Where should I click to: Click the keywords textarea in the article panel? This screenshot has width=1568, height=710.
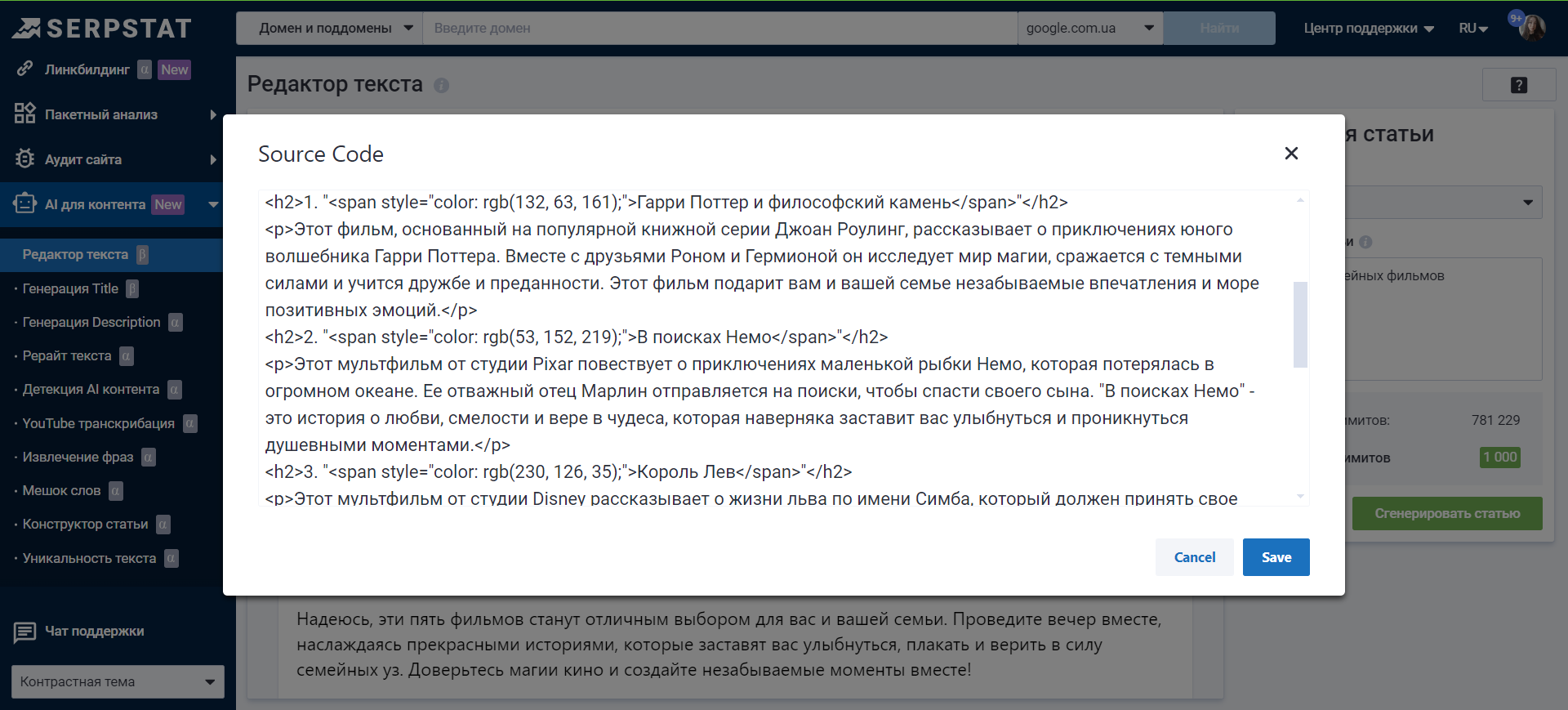[x=1443, y=319]
